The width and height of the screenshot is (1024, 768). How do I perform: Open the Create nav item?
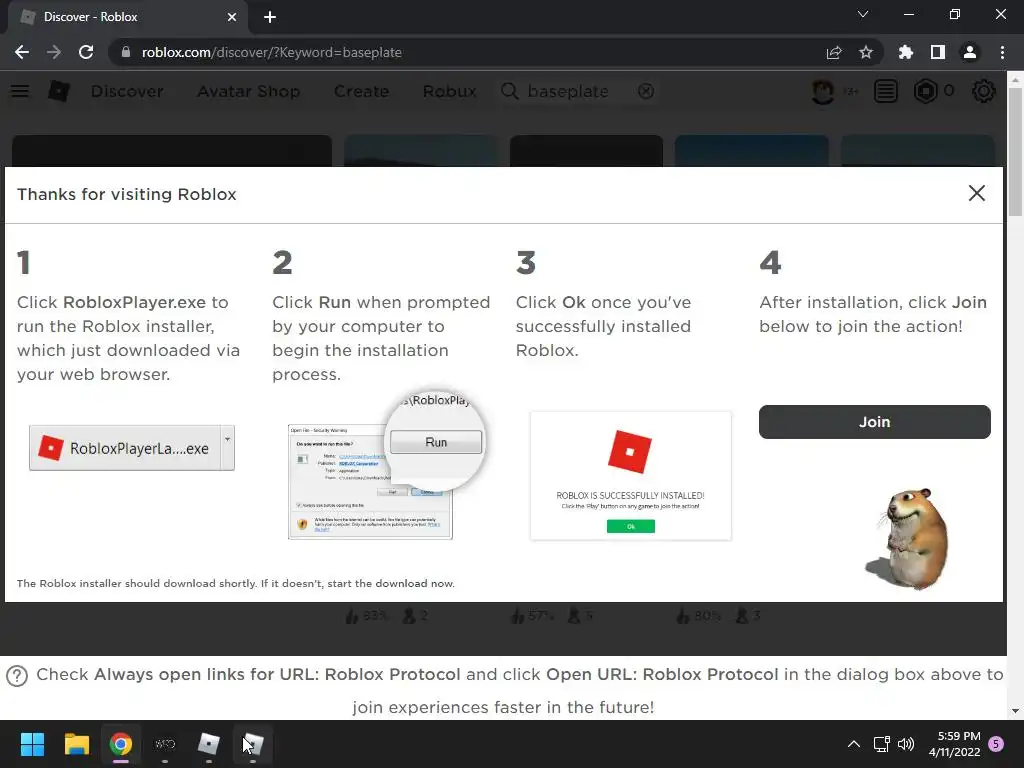click(361, 91)
